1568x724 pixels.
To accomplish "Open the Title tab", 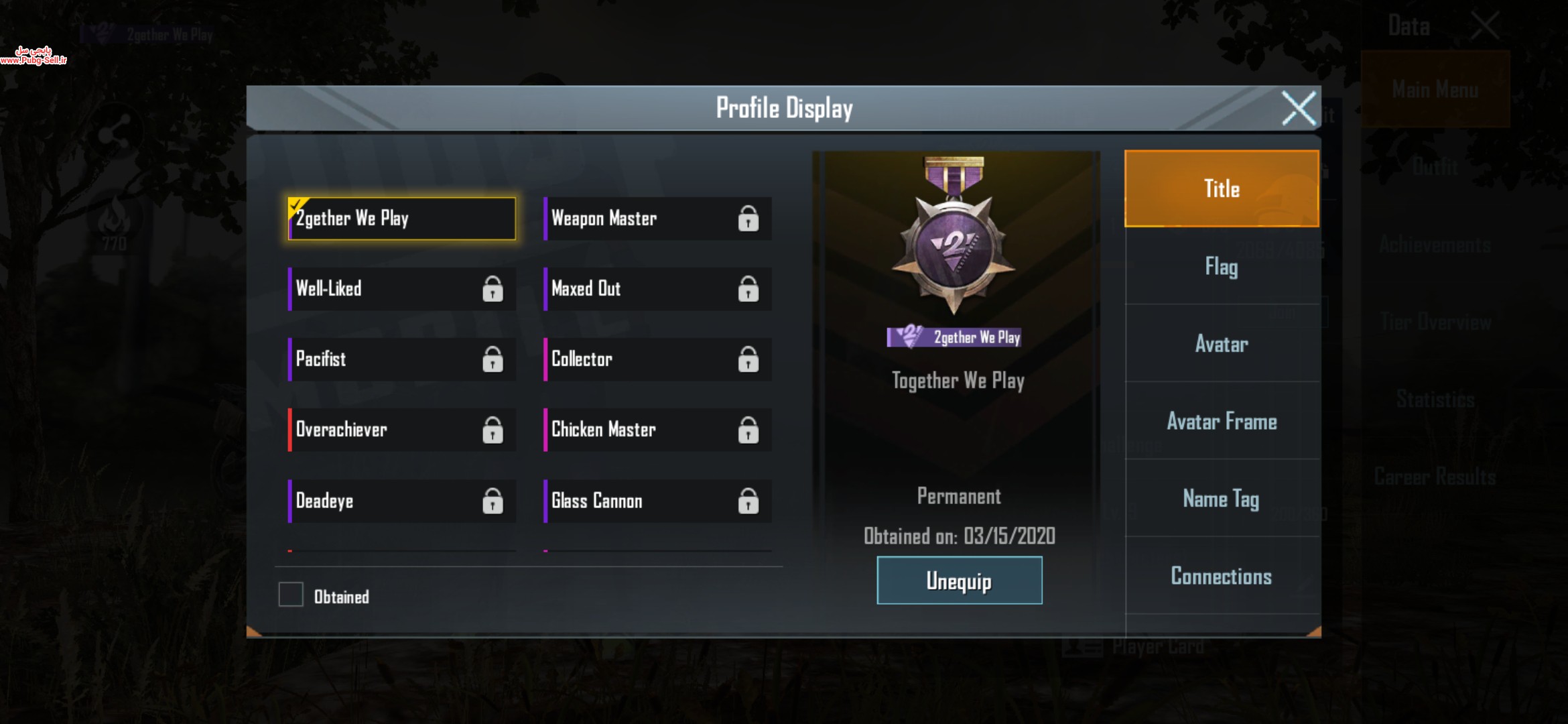I will [1222, 188].
